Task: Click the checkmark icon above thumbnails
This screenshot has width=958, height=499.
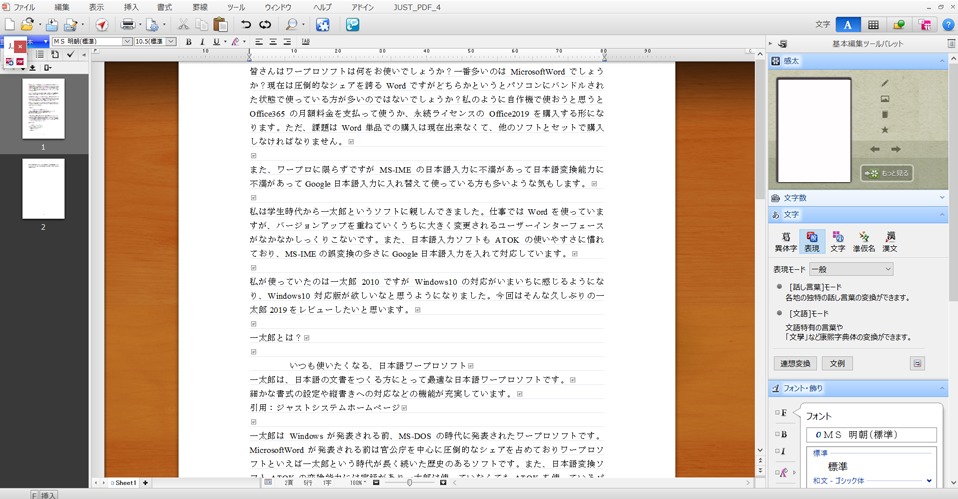Action: [70, 54]
